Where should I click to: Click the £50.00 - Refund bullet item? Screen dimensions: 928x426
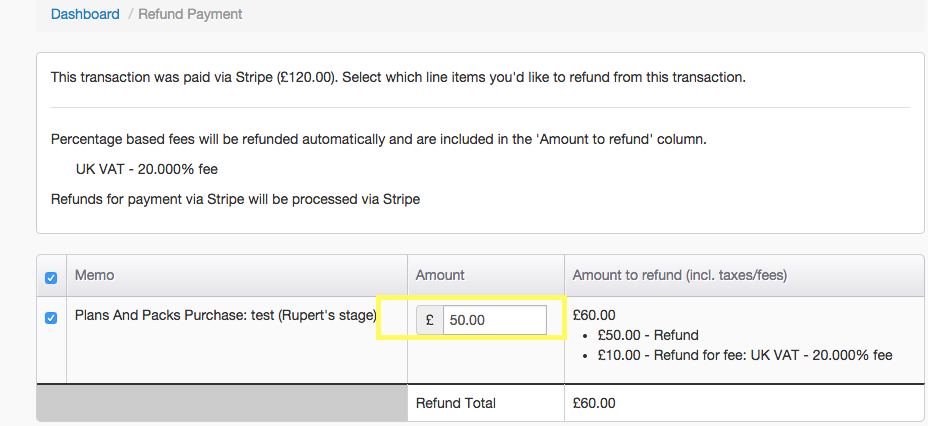coord(647,335)
